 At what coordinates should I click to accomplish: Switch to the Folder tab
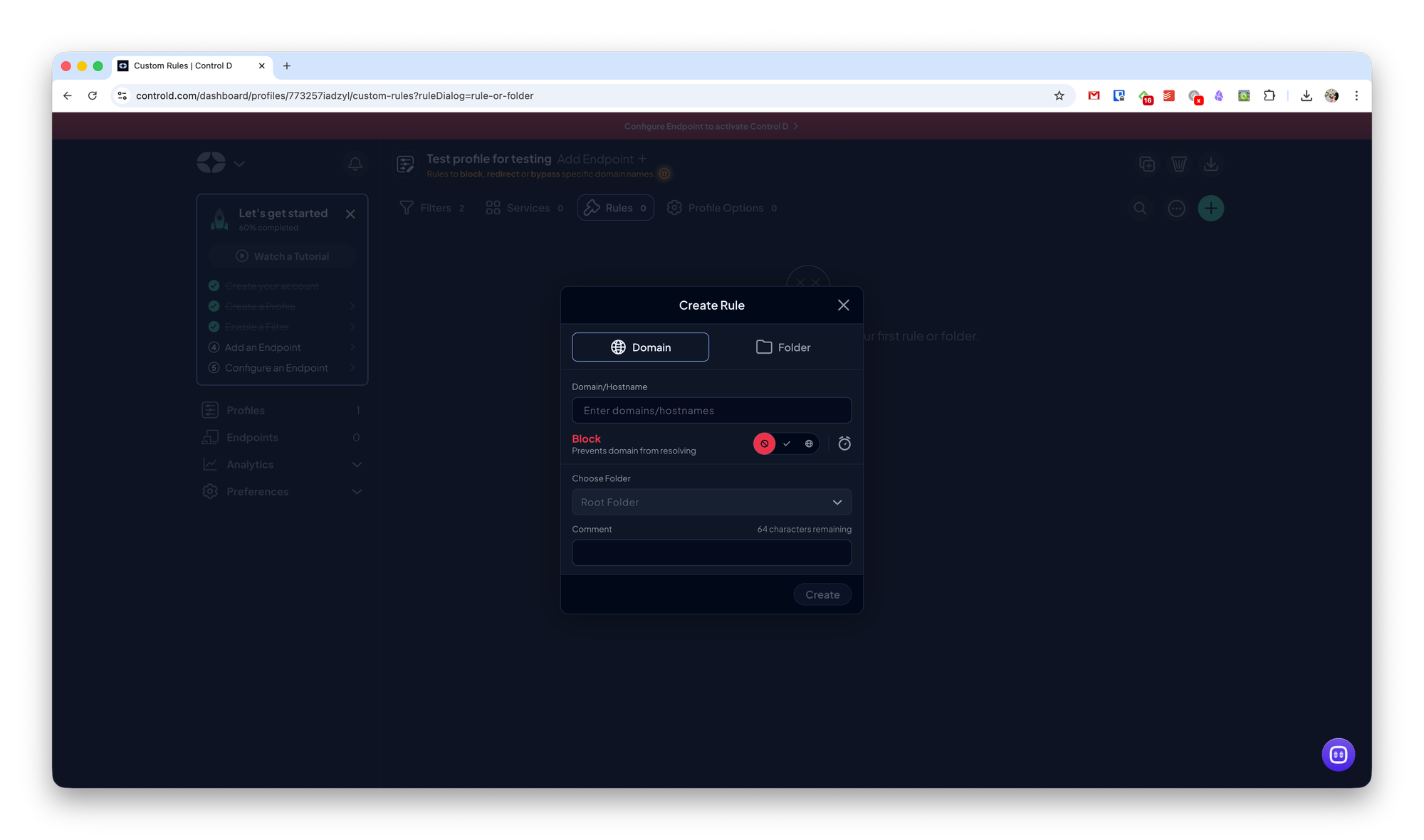[783, 347]
